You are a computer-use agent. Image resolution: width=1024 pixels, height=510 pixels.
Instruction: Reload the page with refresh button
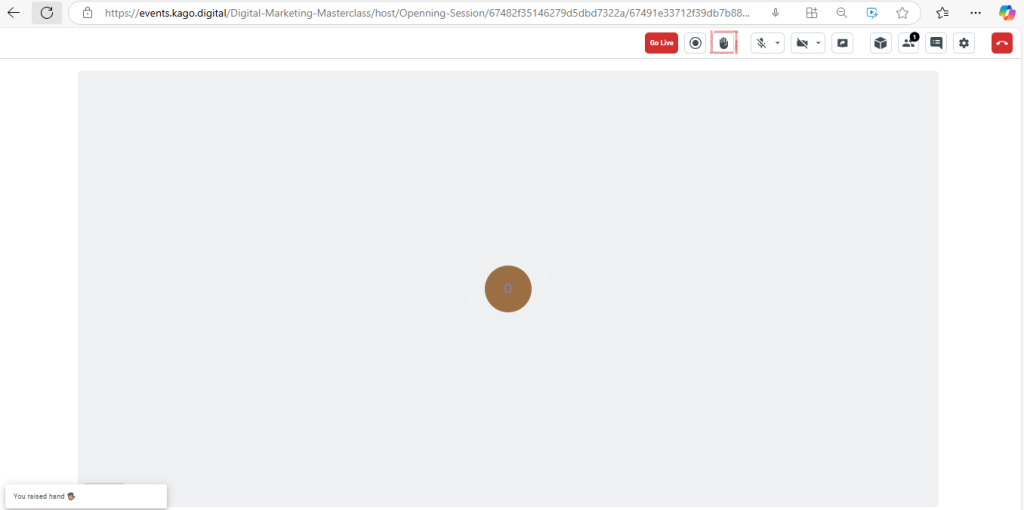46,13
